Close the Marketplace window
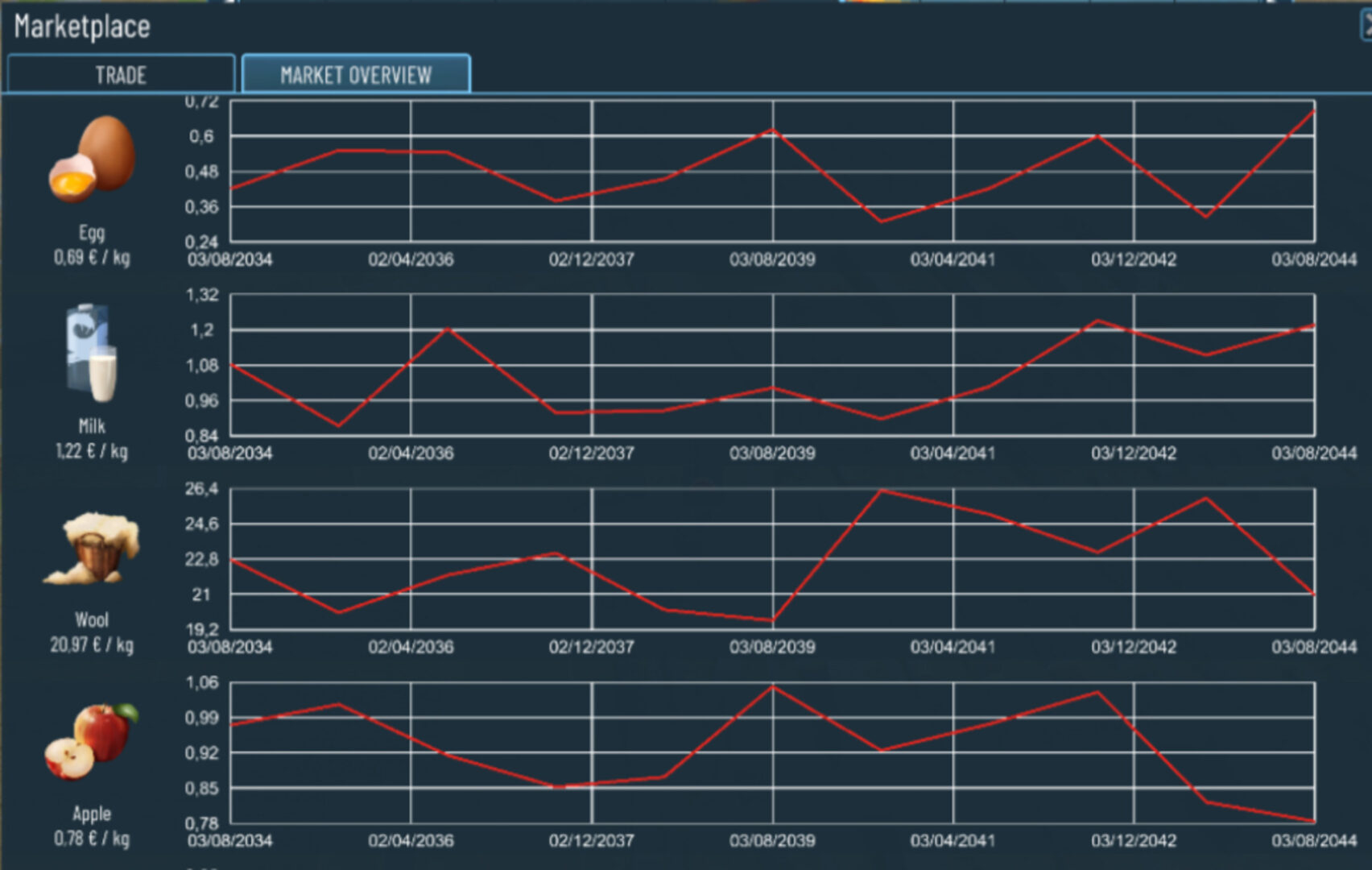Screen dimensions: 1372x870 1366,27
